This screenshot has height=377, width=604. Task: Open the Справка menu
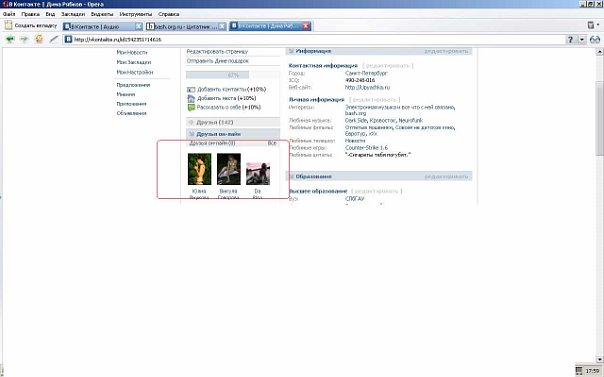[x=169, y=14]
